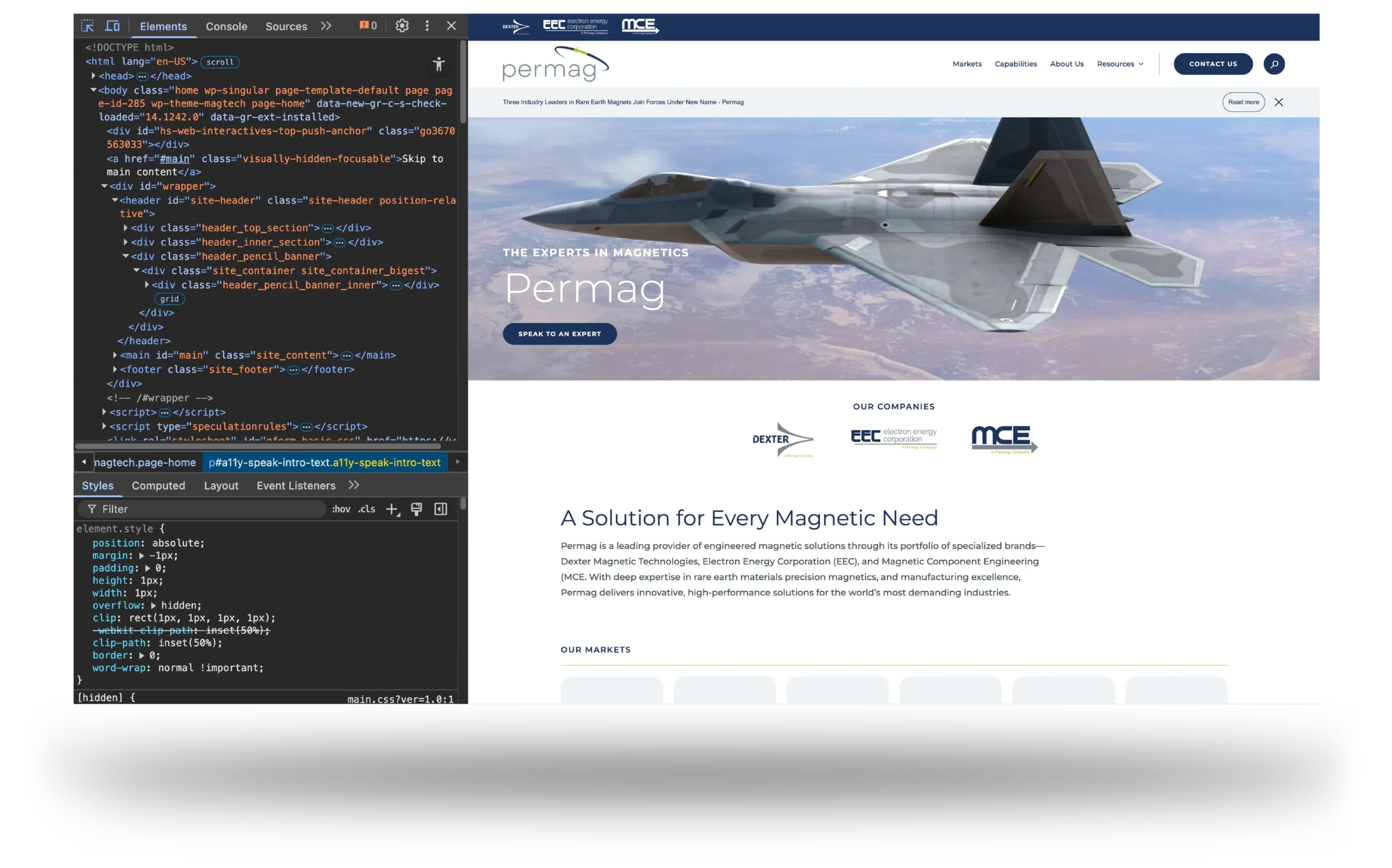Open the Capabilities nav link
Image resolution: width=1392 pixels, height=868 pixels.
[x=1016, y=64]
